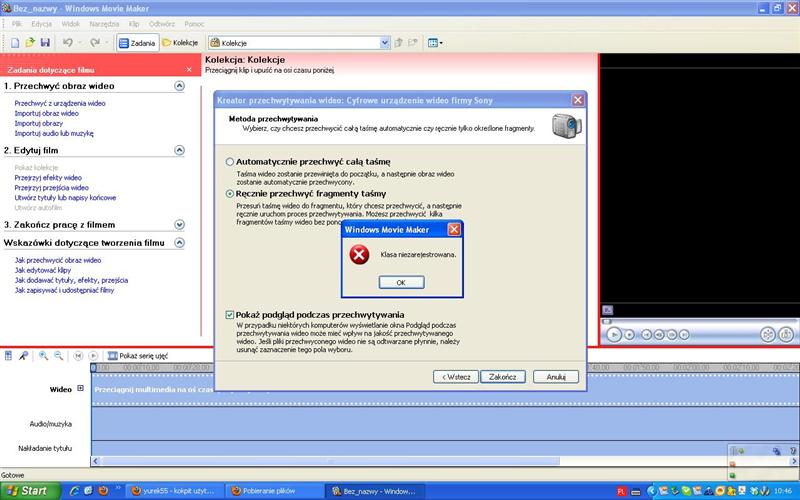Open the Plik menu
The height and width of the screenshot is (500, 800).
[x=17, y=24]
